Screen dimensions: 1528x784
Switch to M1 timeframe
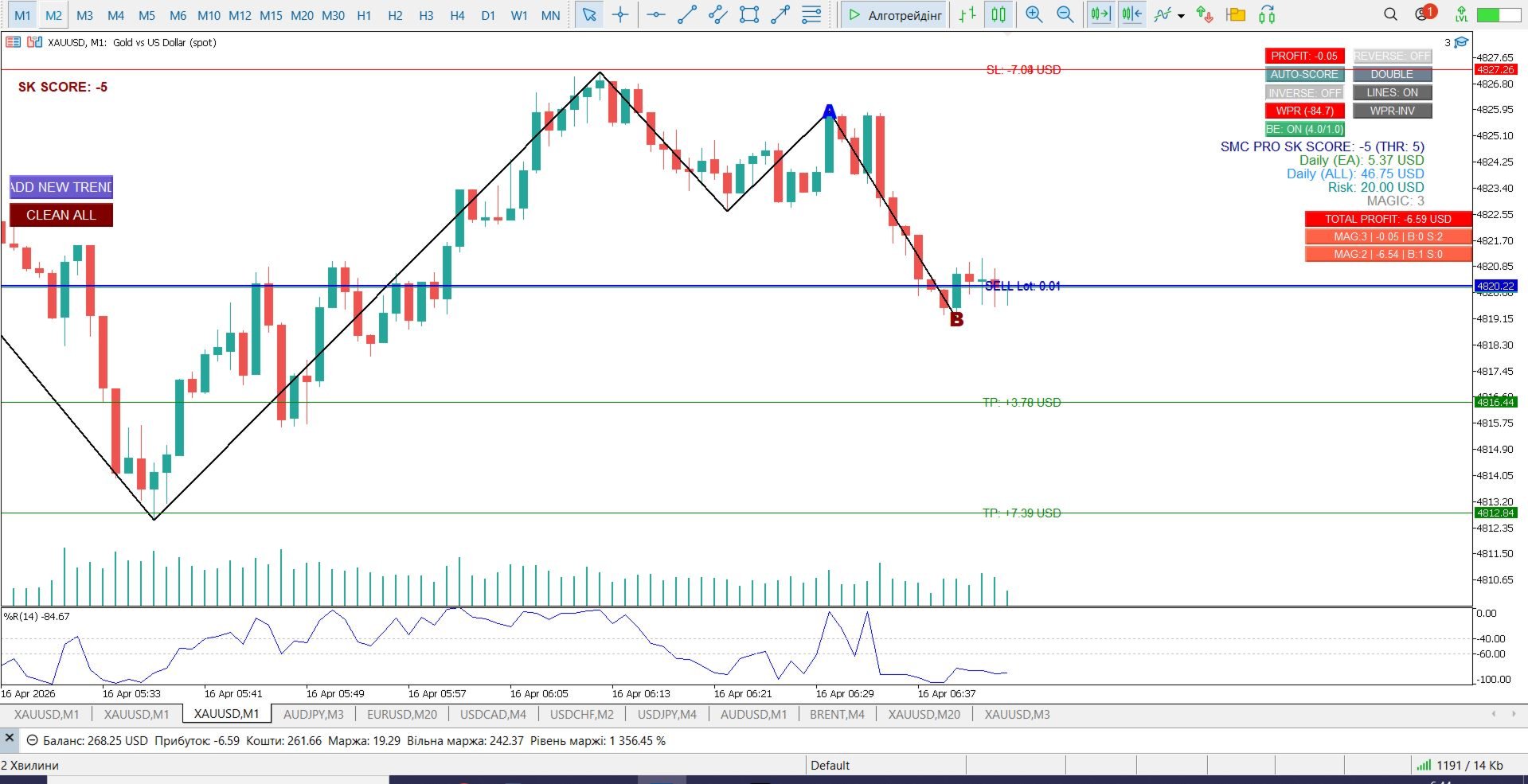pyautogui.click(x=22, y=15)
